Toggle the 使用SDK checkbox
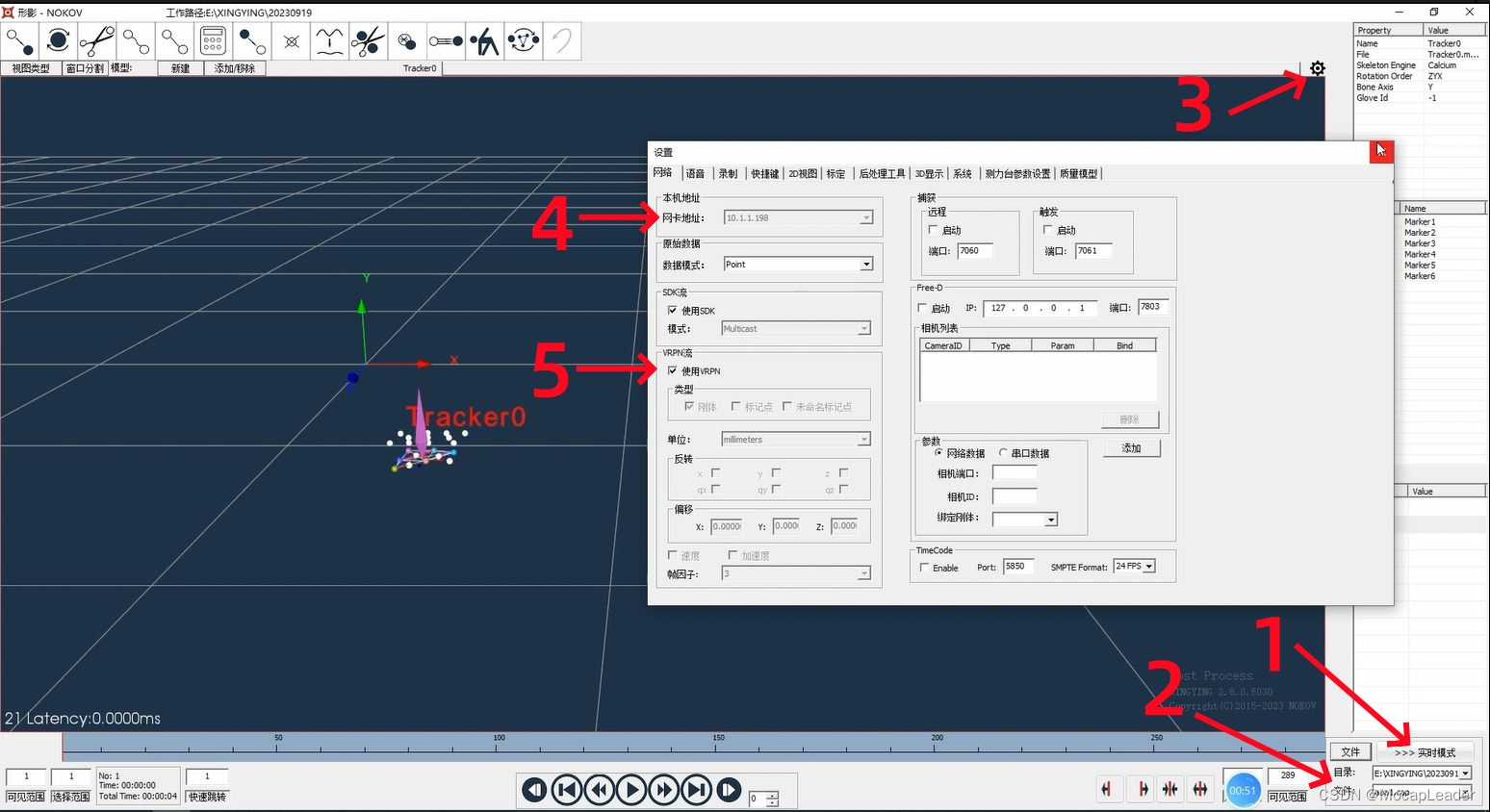The width and height of the screenshot is (1490, 812). pyautogui.click(x=672, y=310)
